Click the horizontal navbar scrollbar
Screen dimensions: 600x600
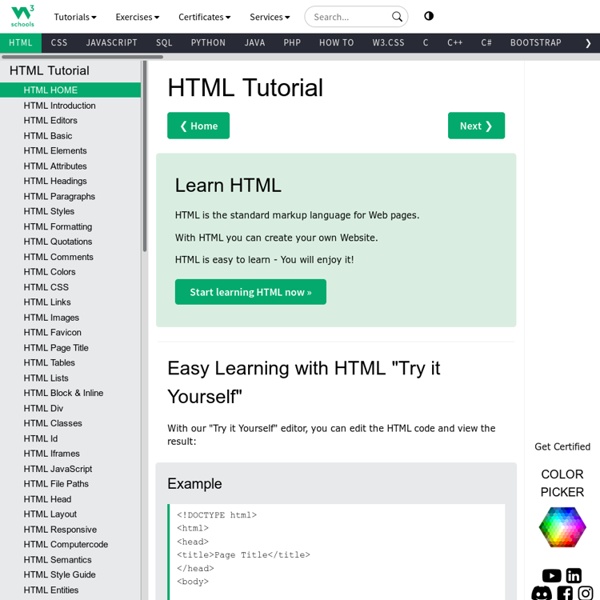coord(83,57)
